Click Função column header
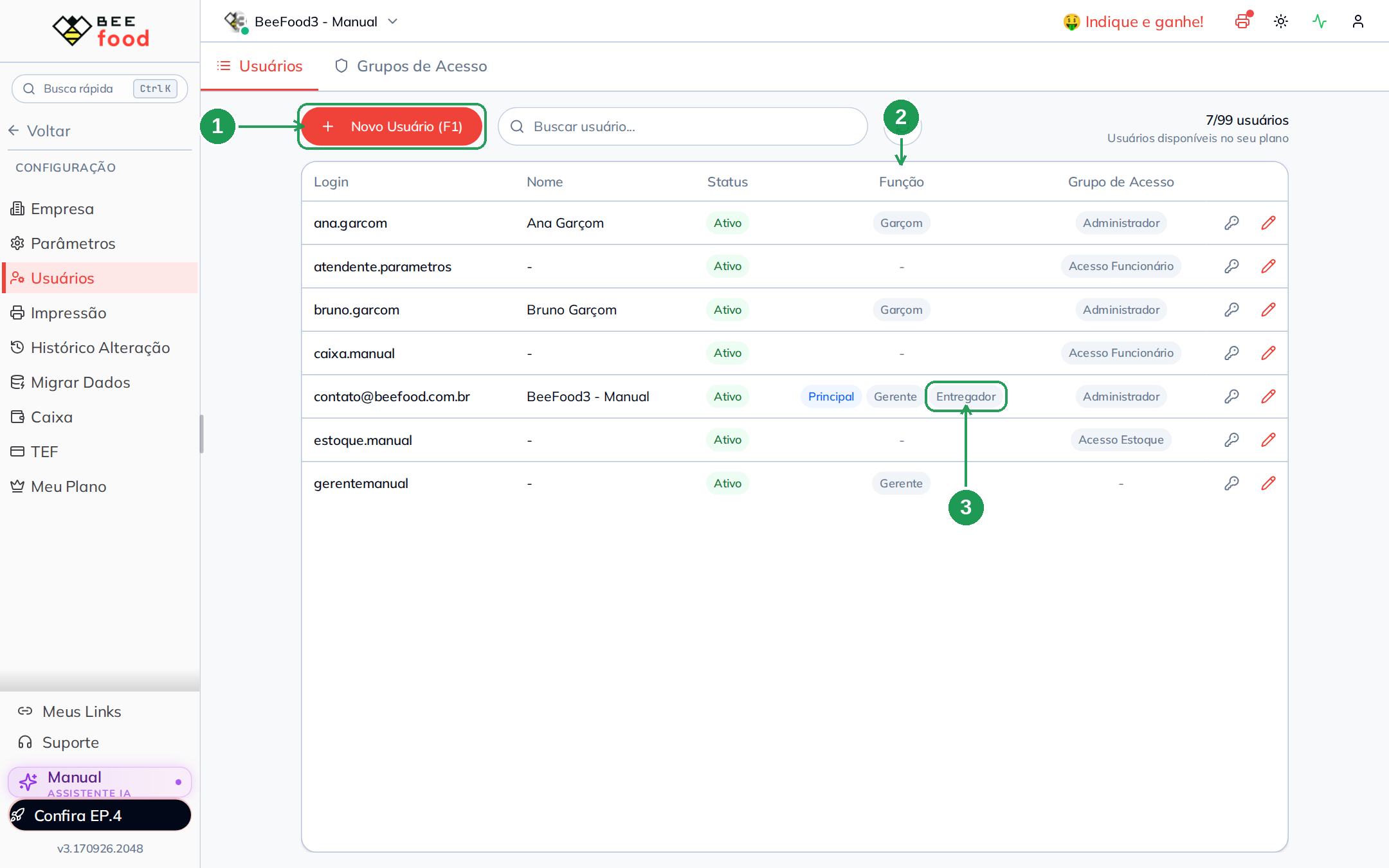Viewport: 1389px width, 868px height. pos(902,182)
